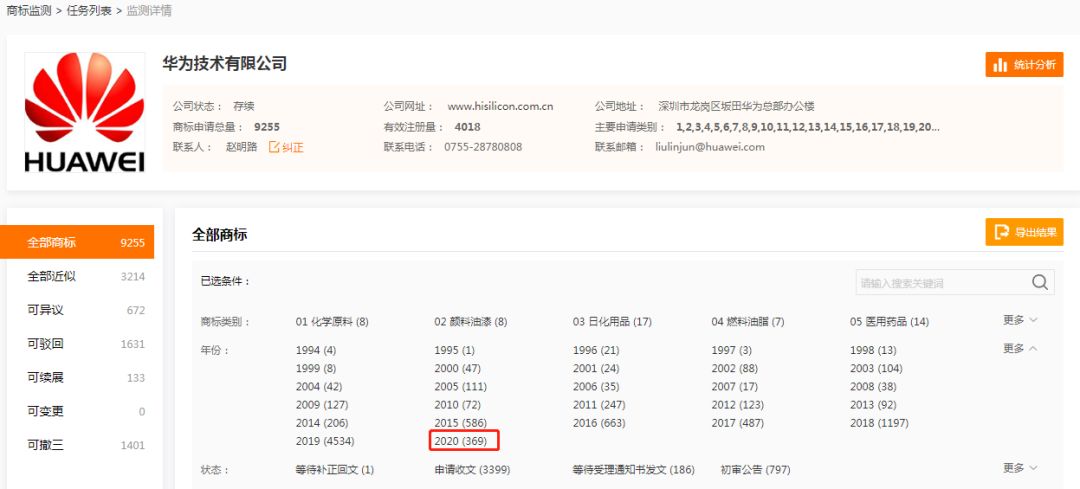Filter by year 2002 (88)
The width and height of the screenshot is (1080, 489).
tap(735, 368)
